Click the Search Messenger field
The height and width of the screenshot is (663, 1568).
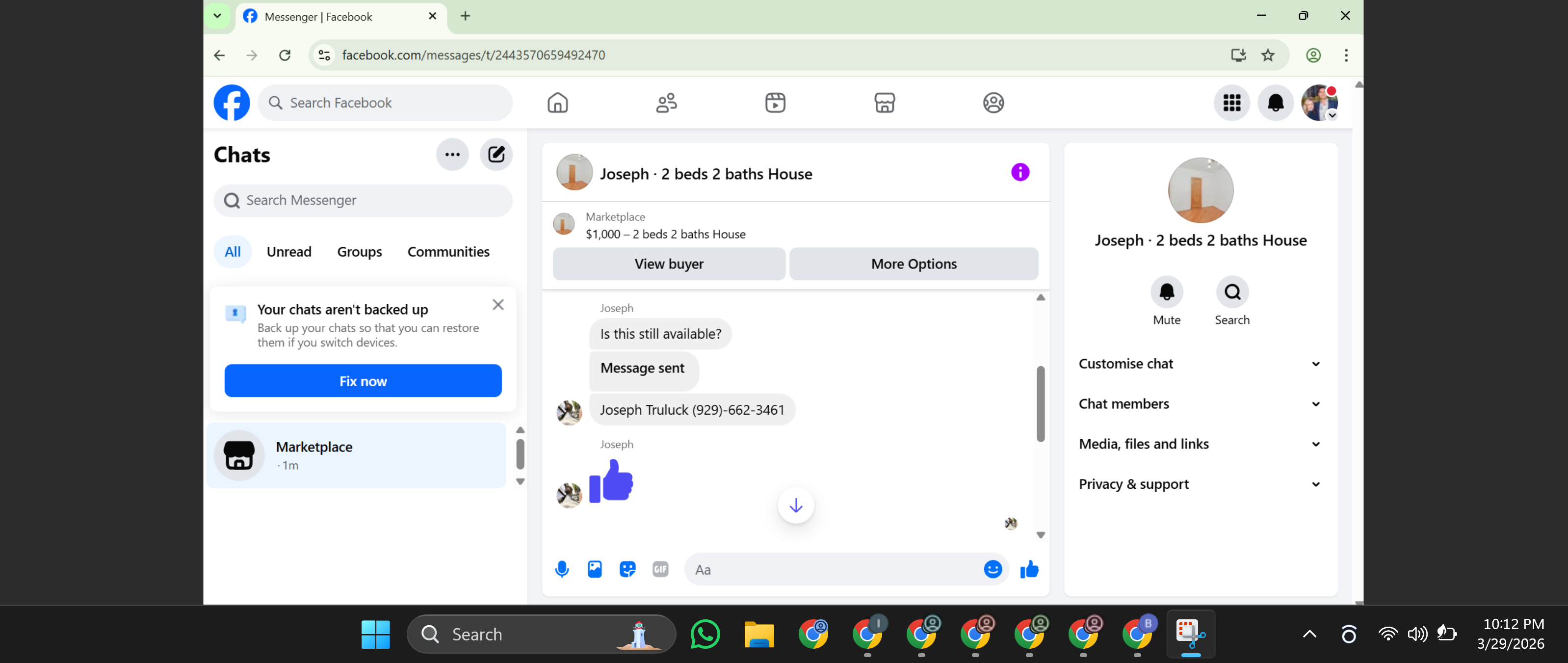363,200
